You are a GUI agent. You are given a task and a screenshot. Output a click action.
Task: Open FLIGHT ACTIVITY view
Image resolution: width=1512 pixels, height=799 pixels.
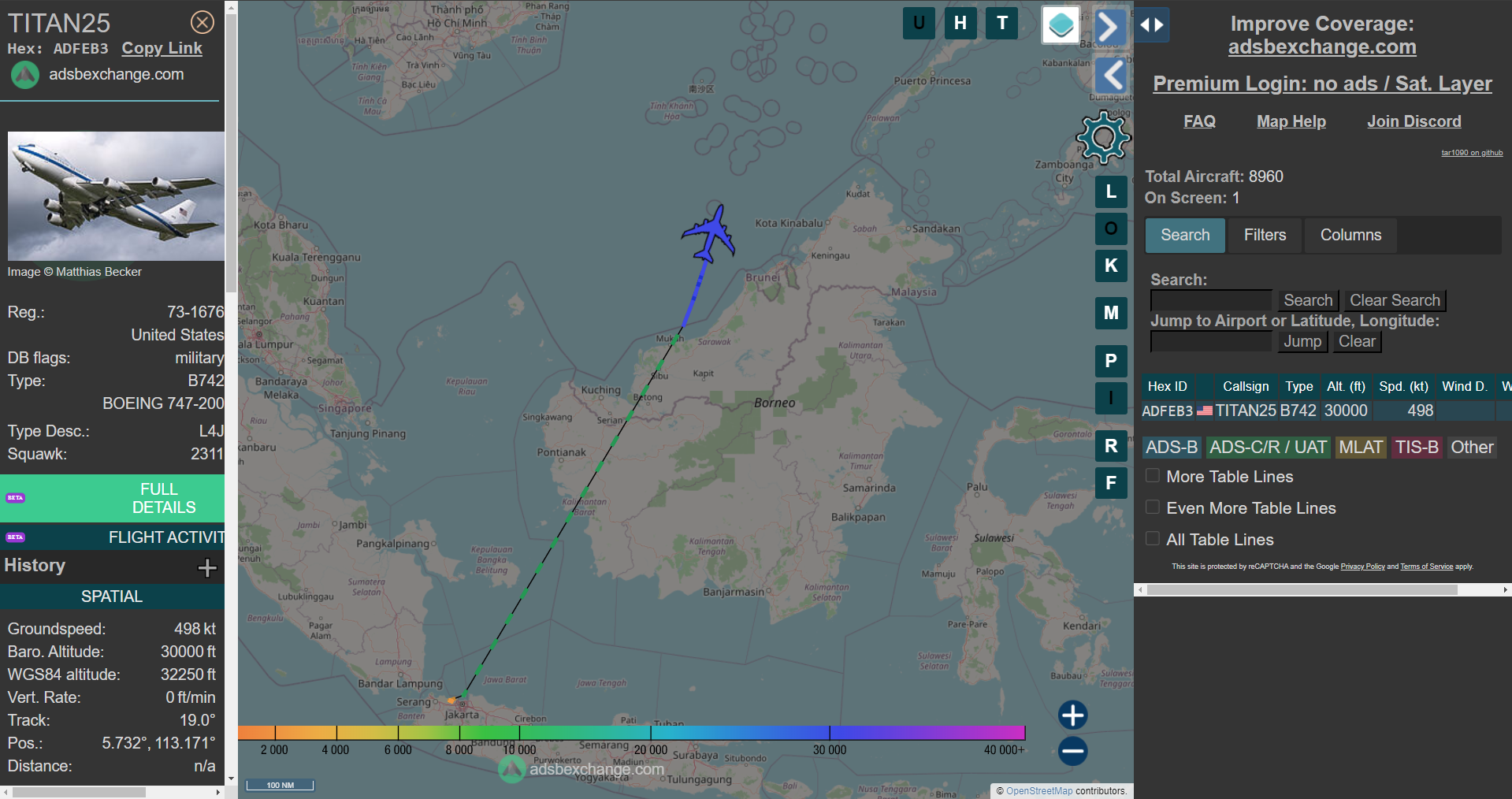[112, 537]
